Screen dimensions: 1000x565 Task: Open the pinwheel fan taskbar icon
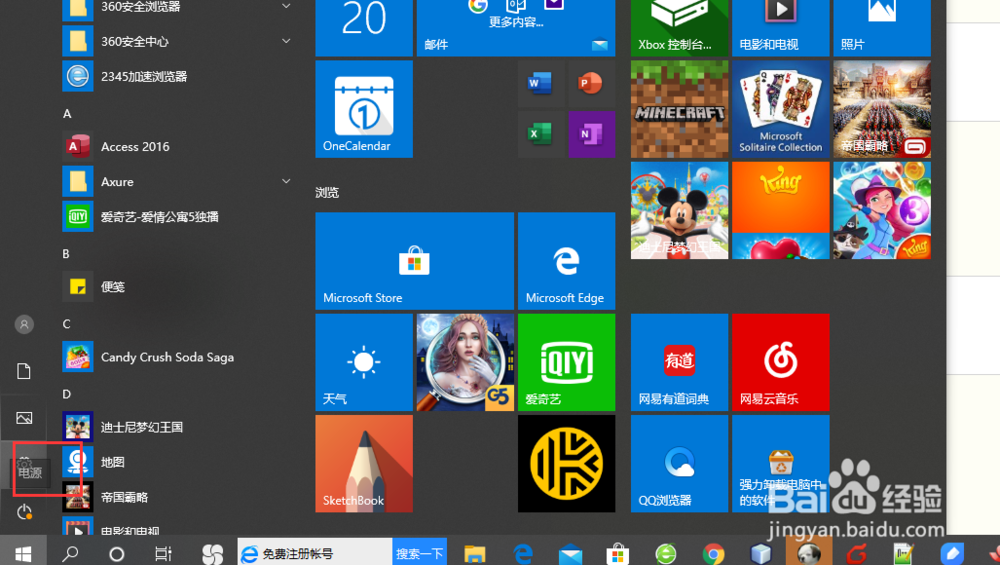[212, 554]
